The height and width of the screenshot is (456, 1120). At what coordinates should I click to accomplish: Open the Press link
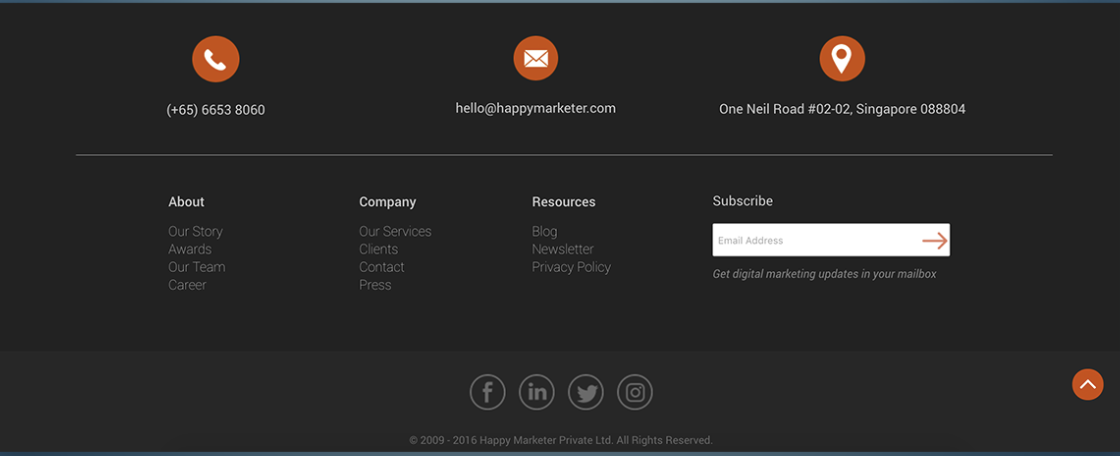pyautogui.click(x=375, y=285)
